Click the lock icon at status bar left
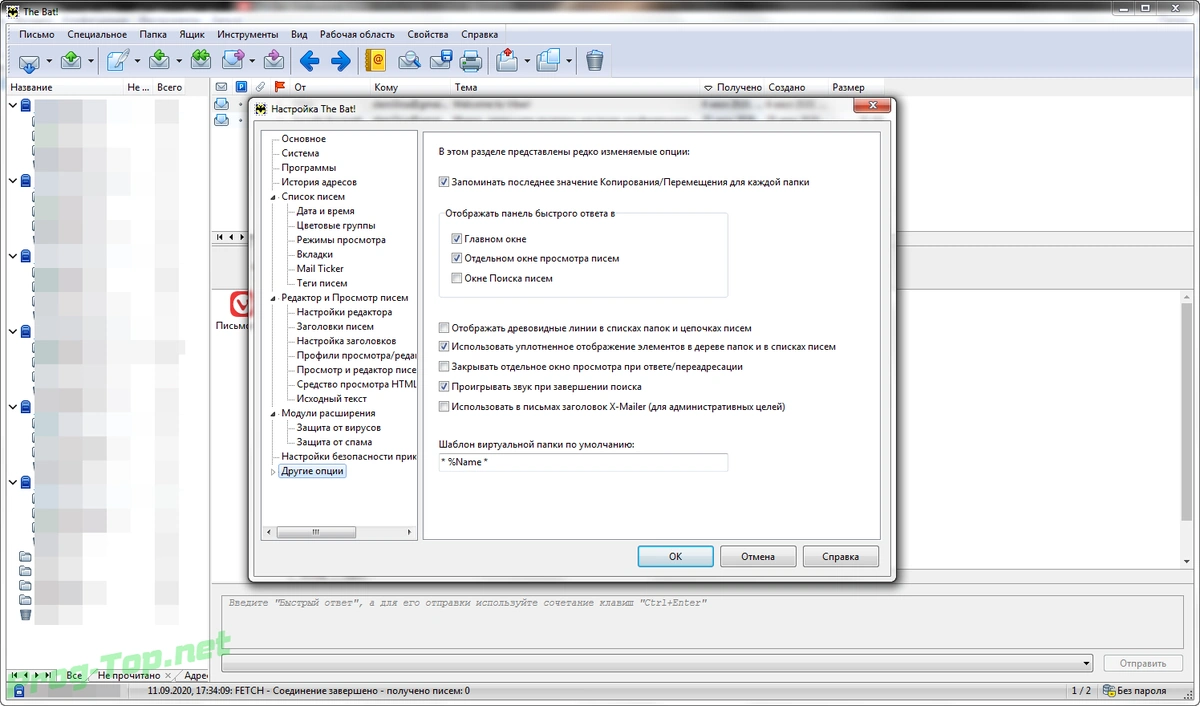This screenshot has width=1200, height=706. pos(19,691)
